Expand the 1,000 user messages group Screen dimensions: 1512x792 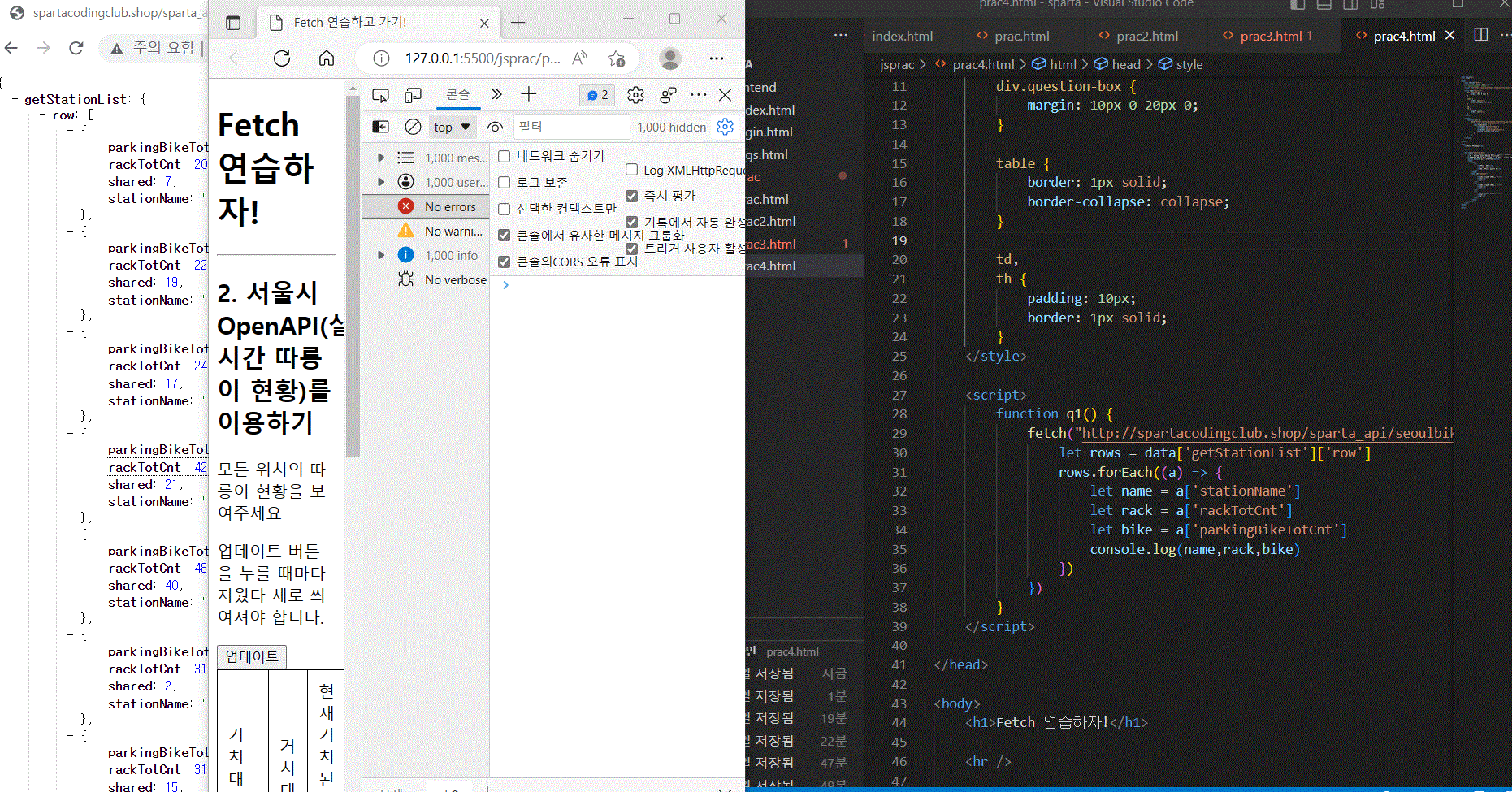click(381, 182)
